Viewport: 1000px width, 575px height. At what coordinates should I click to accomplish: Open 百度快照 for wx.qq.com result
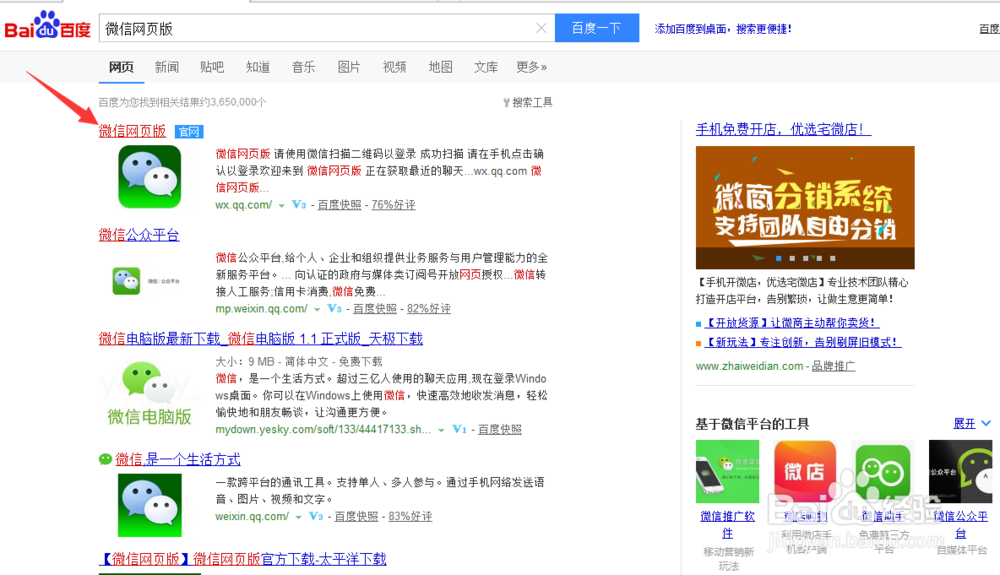(x=339, y=205)
